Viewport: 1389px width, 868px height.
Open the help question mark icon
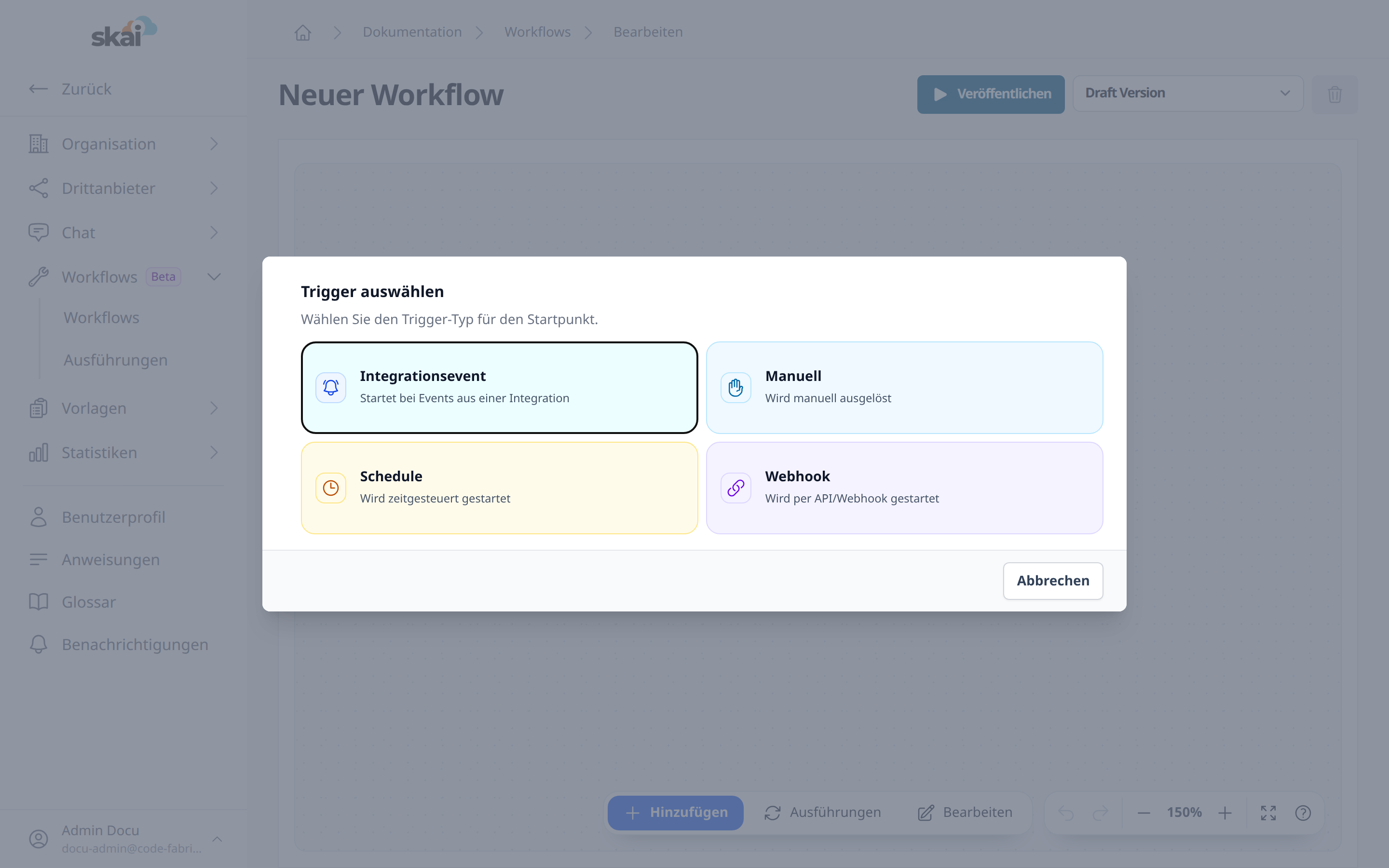1303,813
